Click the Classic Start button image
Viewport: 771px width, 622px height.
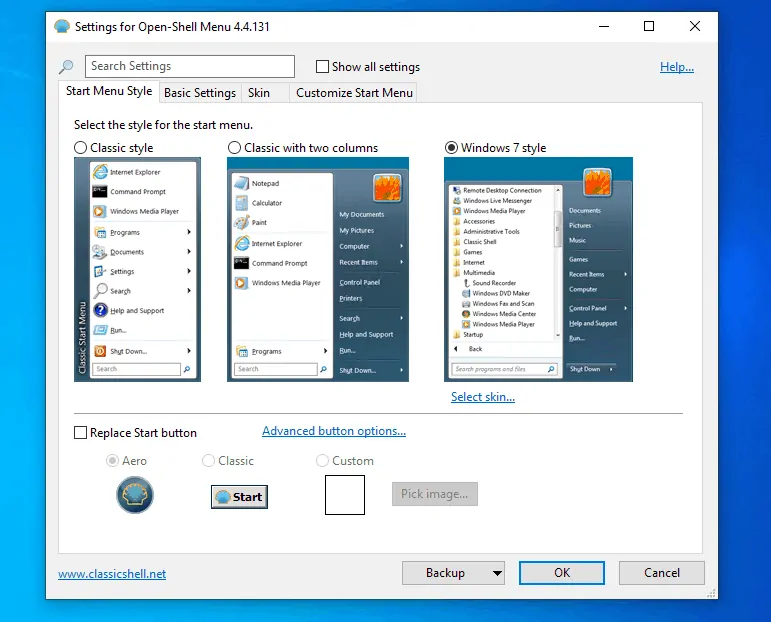239,496
